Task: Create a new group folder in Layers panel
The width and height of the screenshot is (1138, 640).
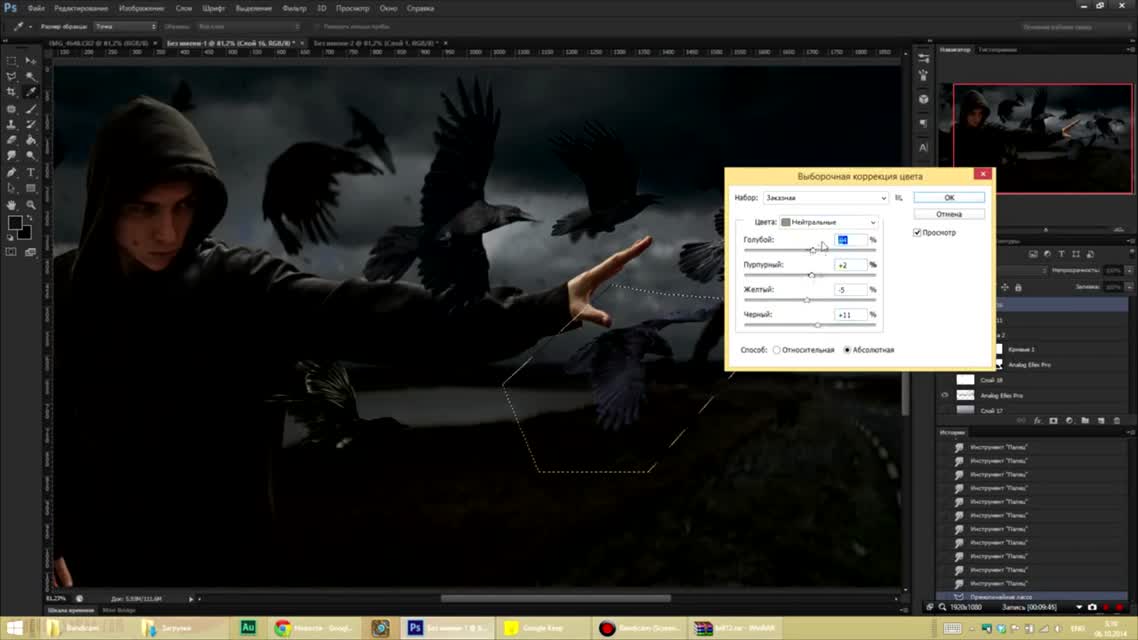Action: pyautogui.click(x=1085, y=421)
